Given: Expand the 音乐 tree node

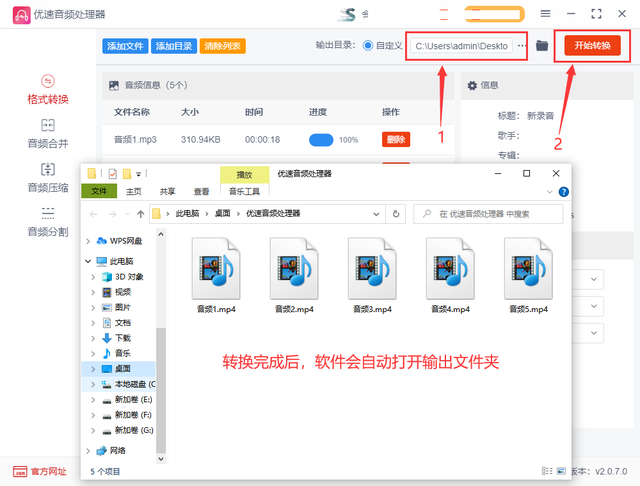Looking at the screenshot, I should coord(93,353).
